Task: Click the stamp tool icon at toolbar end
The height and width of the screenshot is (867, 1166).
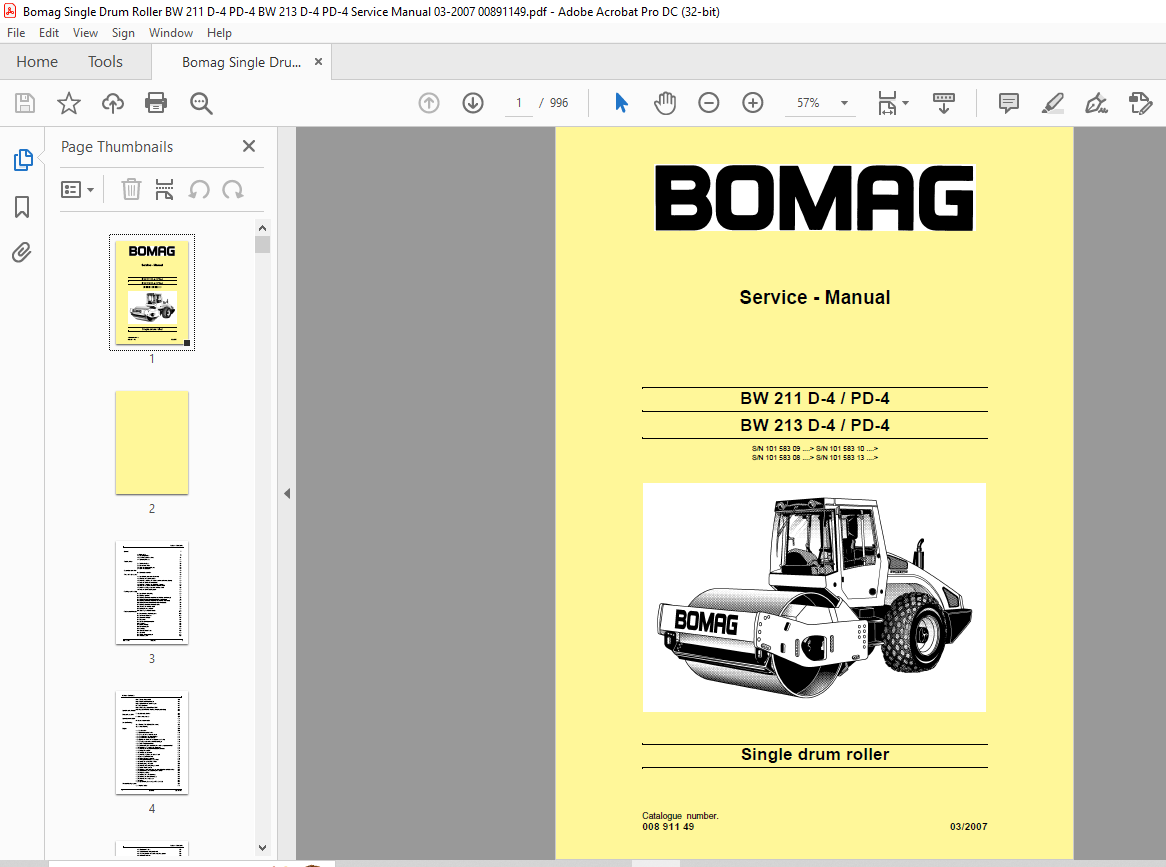Action: (1140, 103)
